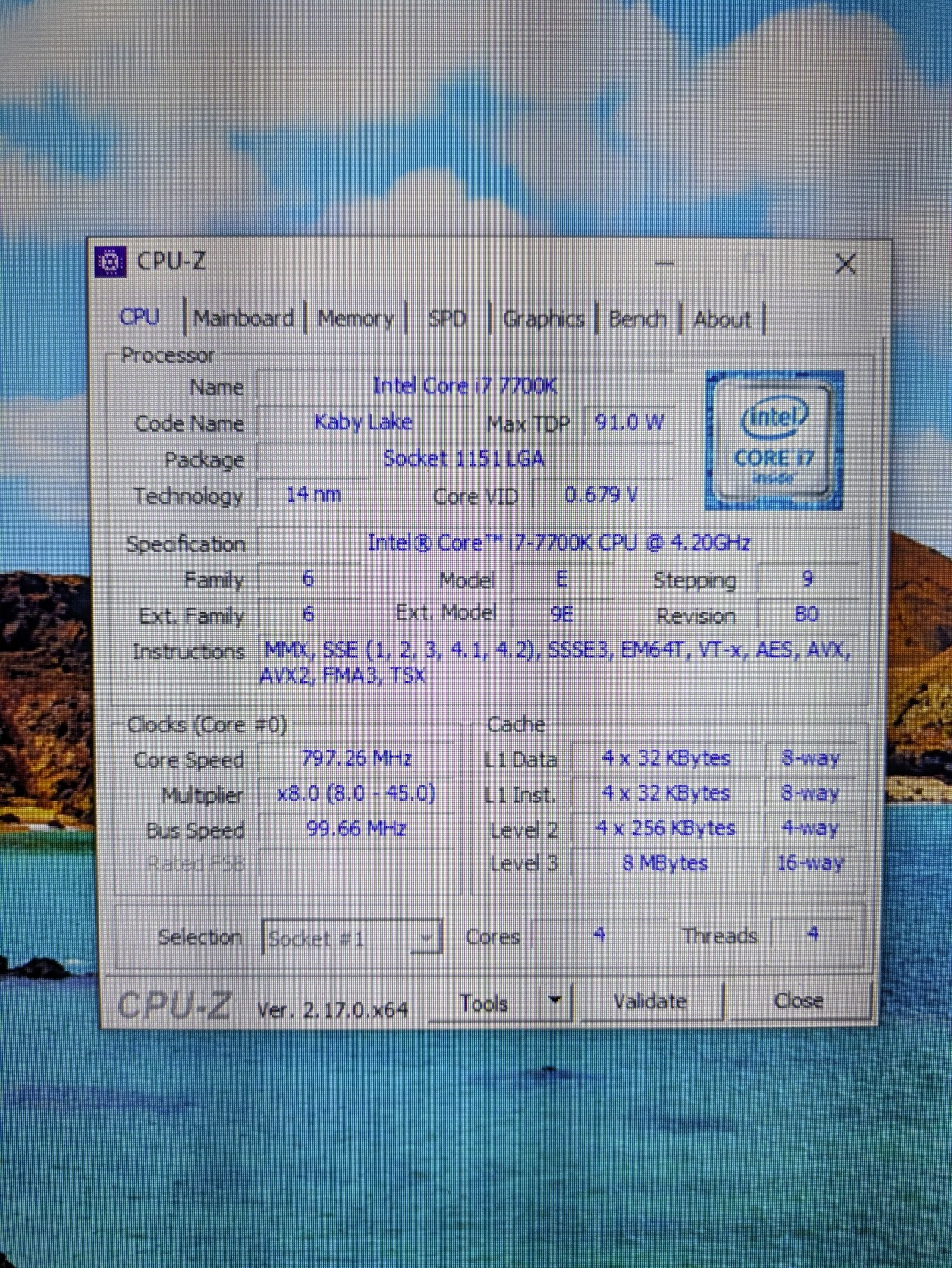Click the Model value E

[x=561, y=579]
